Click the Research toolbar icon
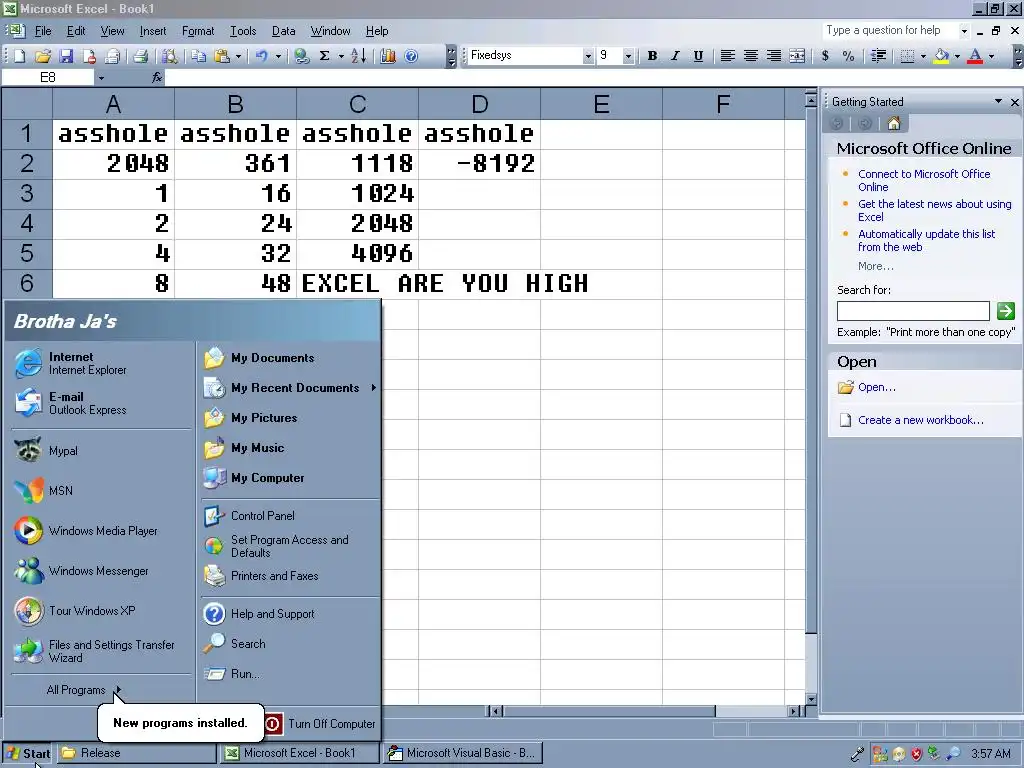Screen dimensions: 1024x768 click(169, 56)
